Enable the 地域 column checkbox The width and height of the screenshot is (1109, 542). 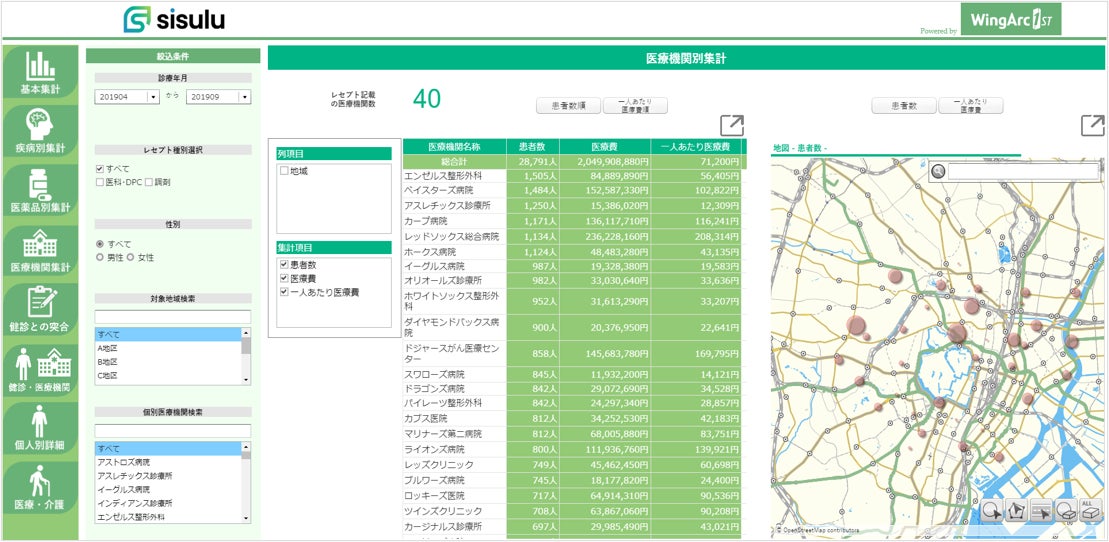pos(284,172)
